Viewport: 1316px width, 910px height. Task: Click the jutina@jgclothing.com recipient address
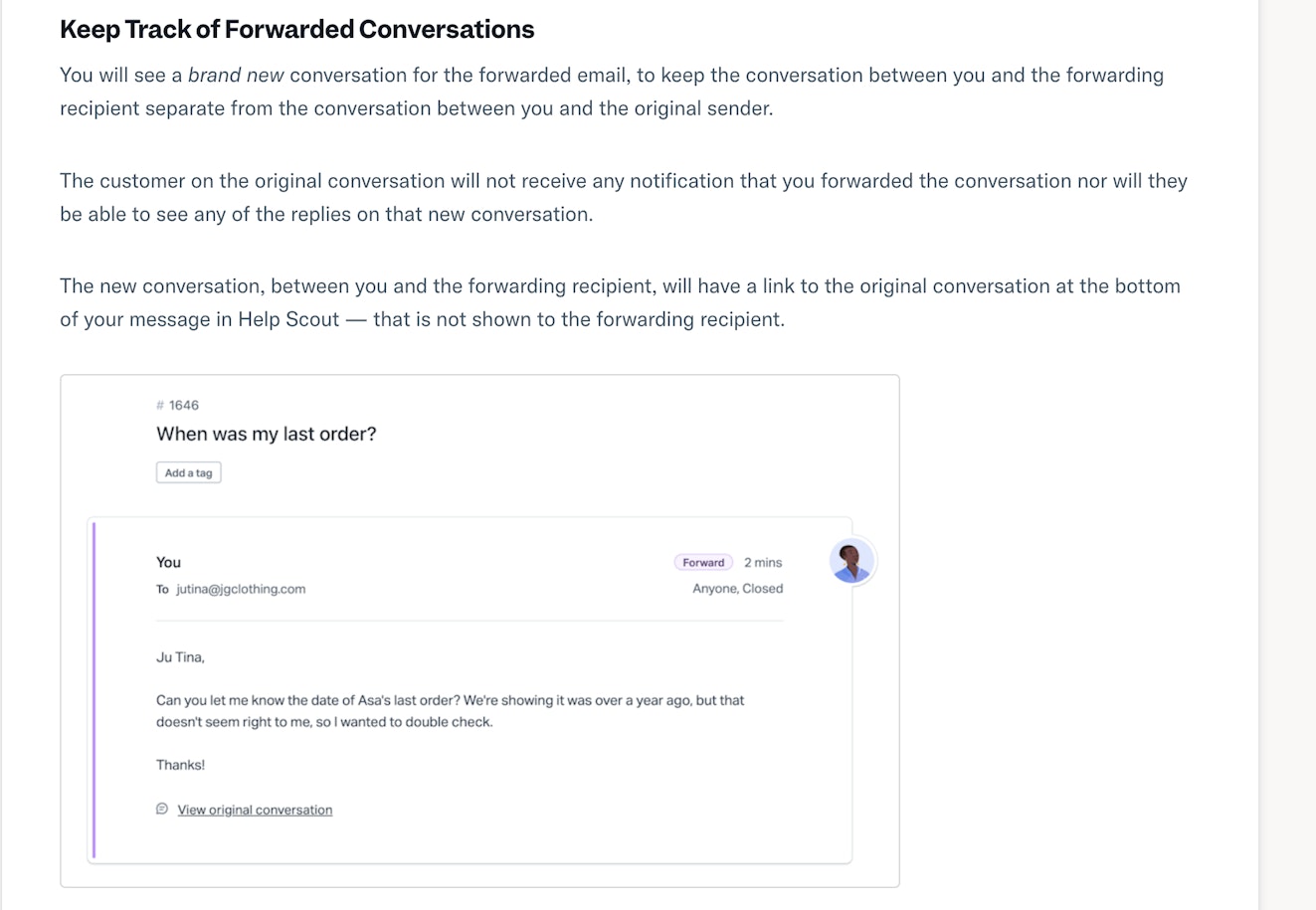(241, 589)
